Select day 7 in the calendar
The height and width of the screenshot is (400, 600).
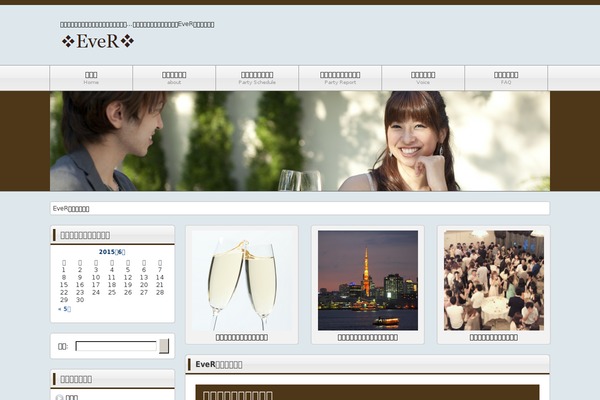point(160,270)
